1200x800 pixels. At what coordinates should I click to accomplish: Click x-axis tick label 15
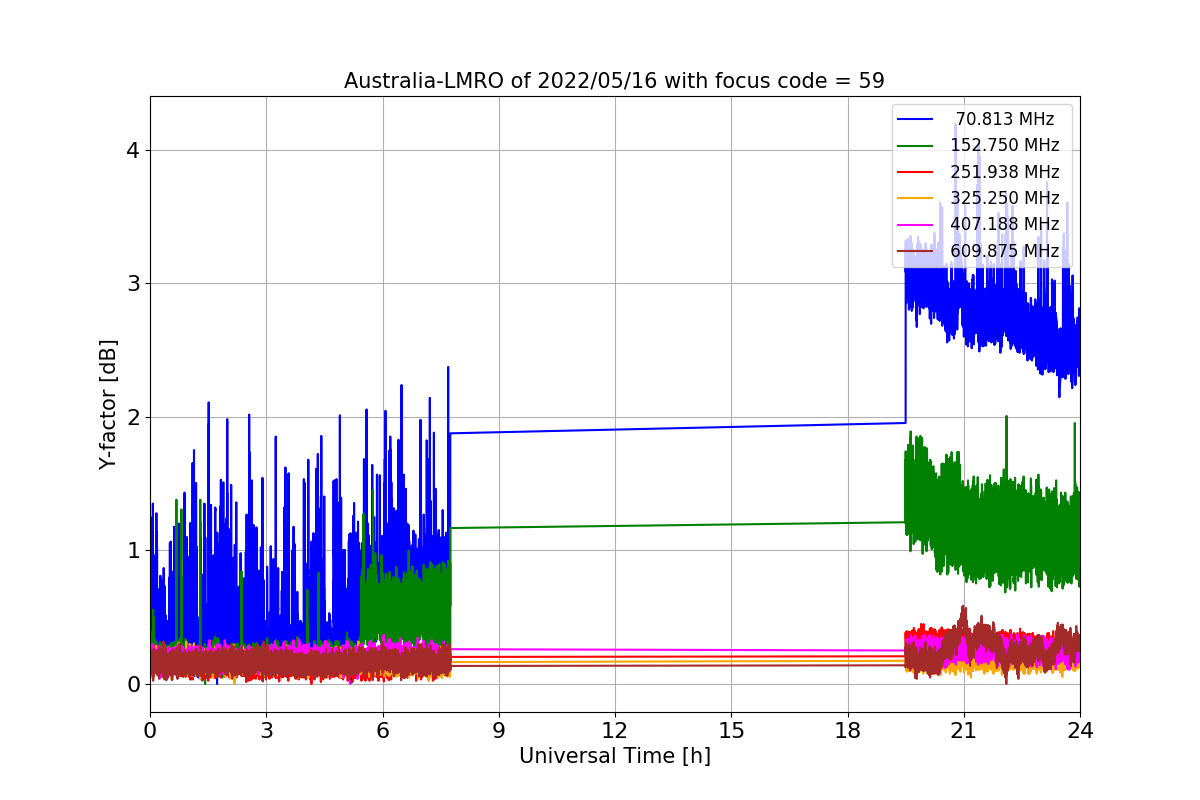(x=731, y=730)
